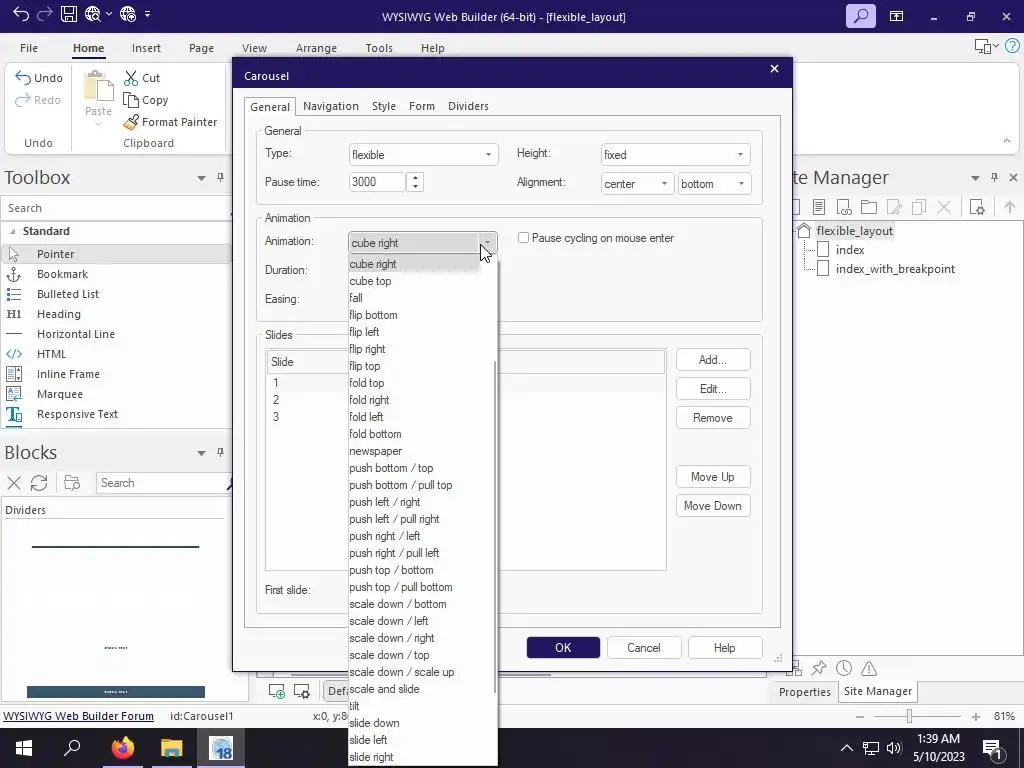1024x768 pixels.
Task: Click the Undo arrow in title bar
Action: tap(20, 14)
